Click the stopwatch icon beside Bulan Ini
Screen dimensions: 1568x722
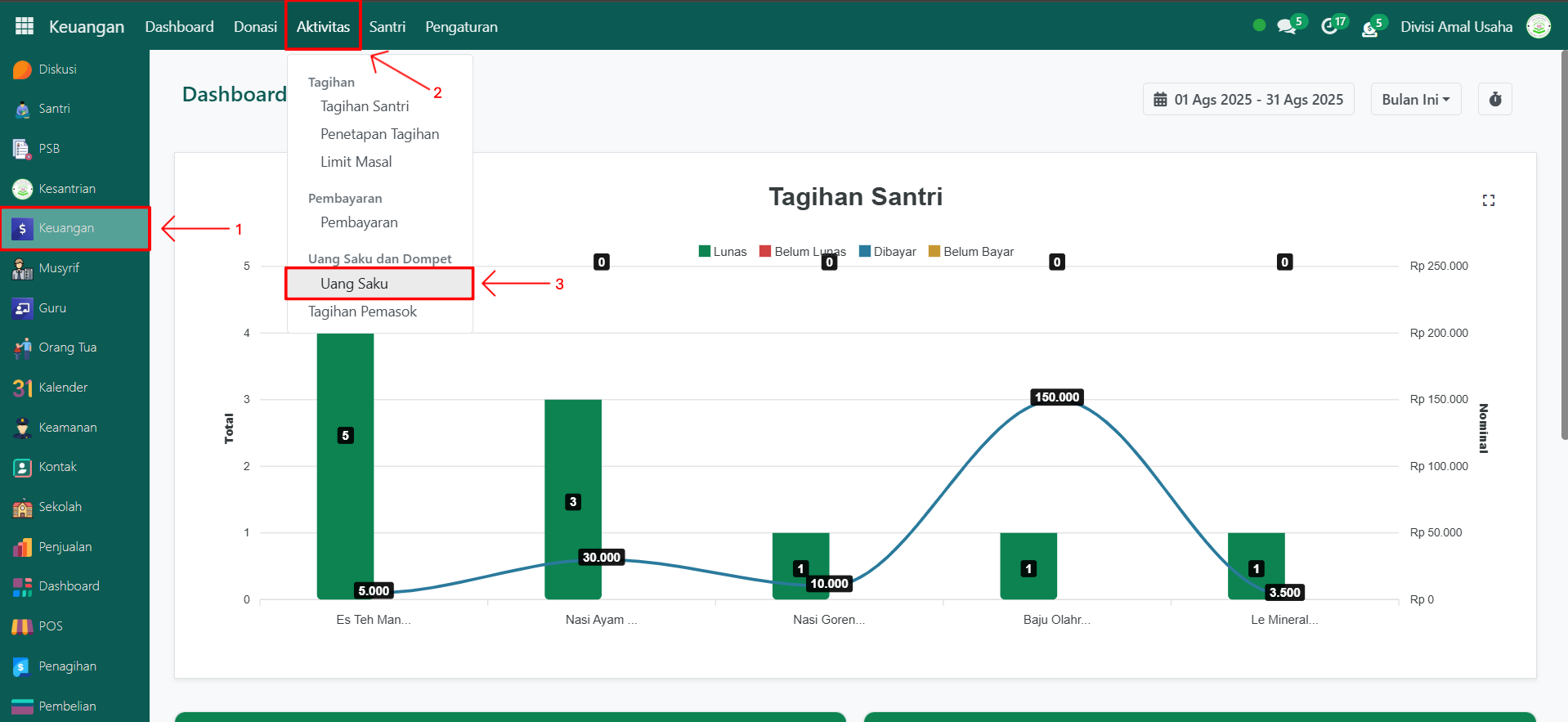point(1494,99)
